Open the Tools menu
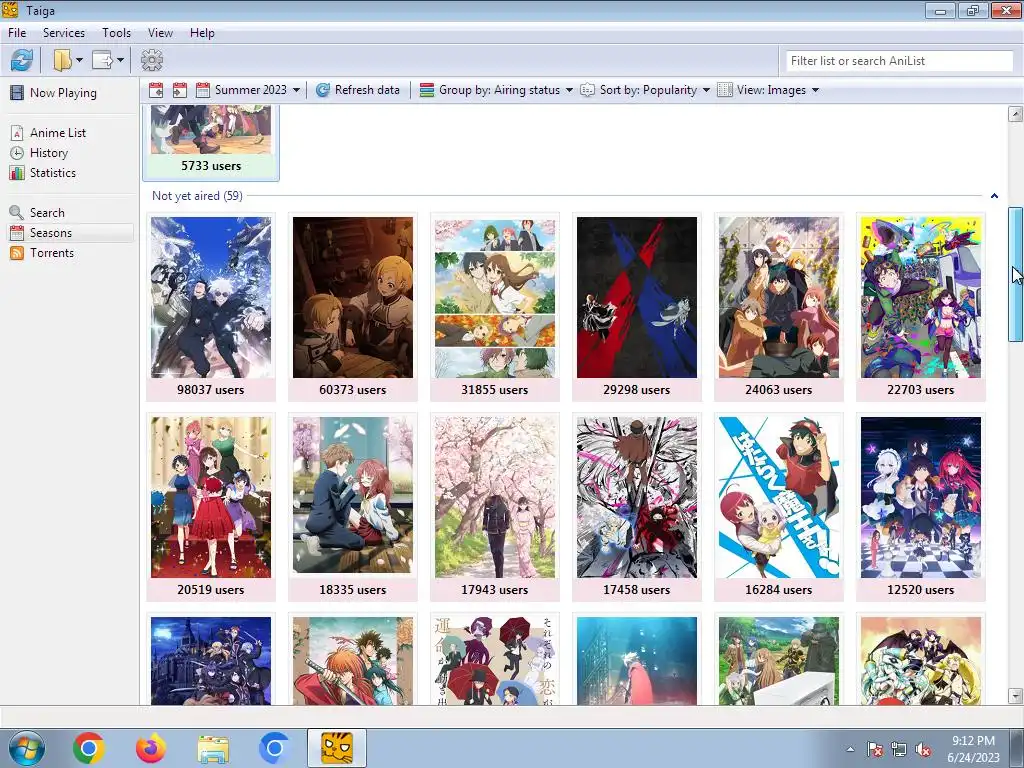Screen dimensions: 1024x768 pyautogui.click(x=116, y=33)
